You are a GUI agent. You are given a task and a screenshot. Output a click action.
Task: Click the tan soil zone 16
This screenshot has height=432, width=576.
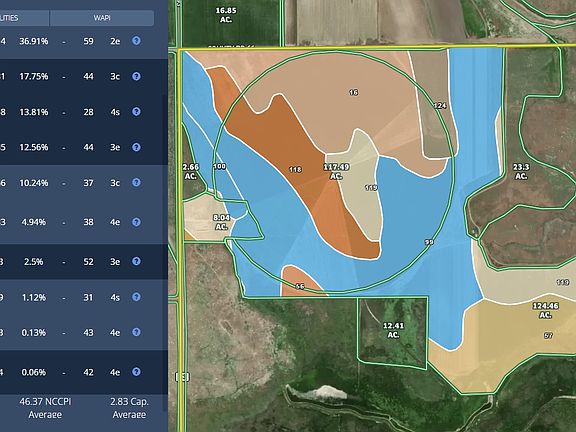[x=353, y=92]
